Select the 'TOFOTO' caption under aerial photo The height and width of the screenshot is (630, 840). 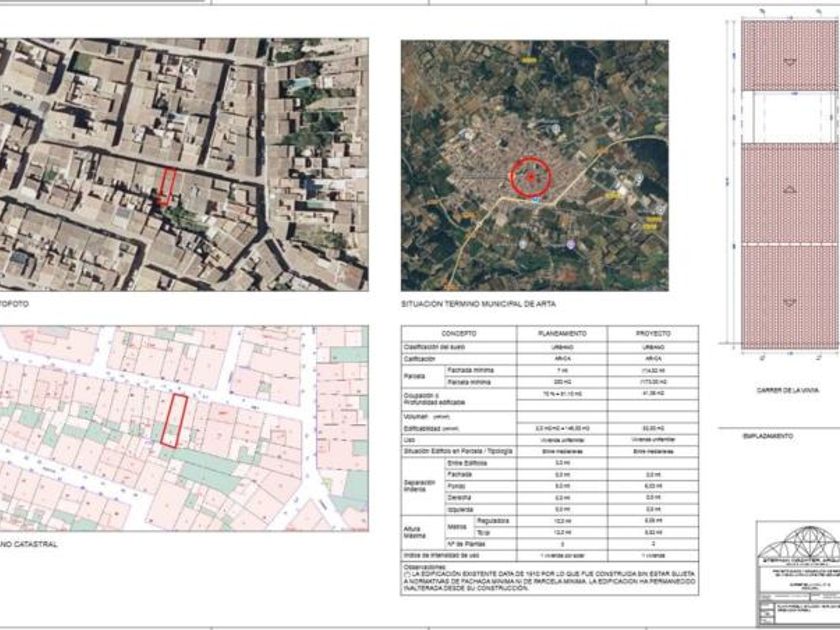[x=14, y=304]
